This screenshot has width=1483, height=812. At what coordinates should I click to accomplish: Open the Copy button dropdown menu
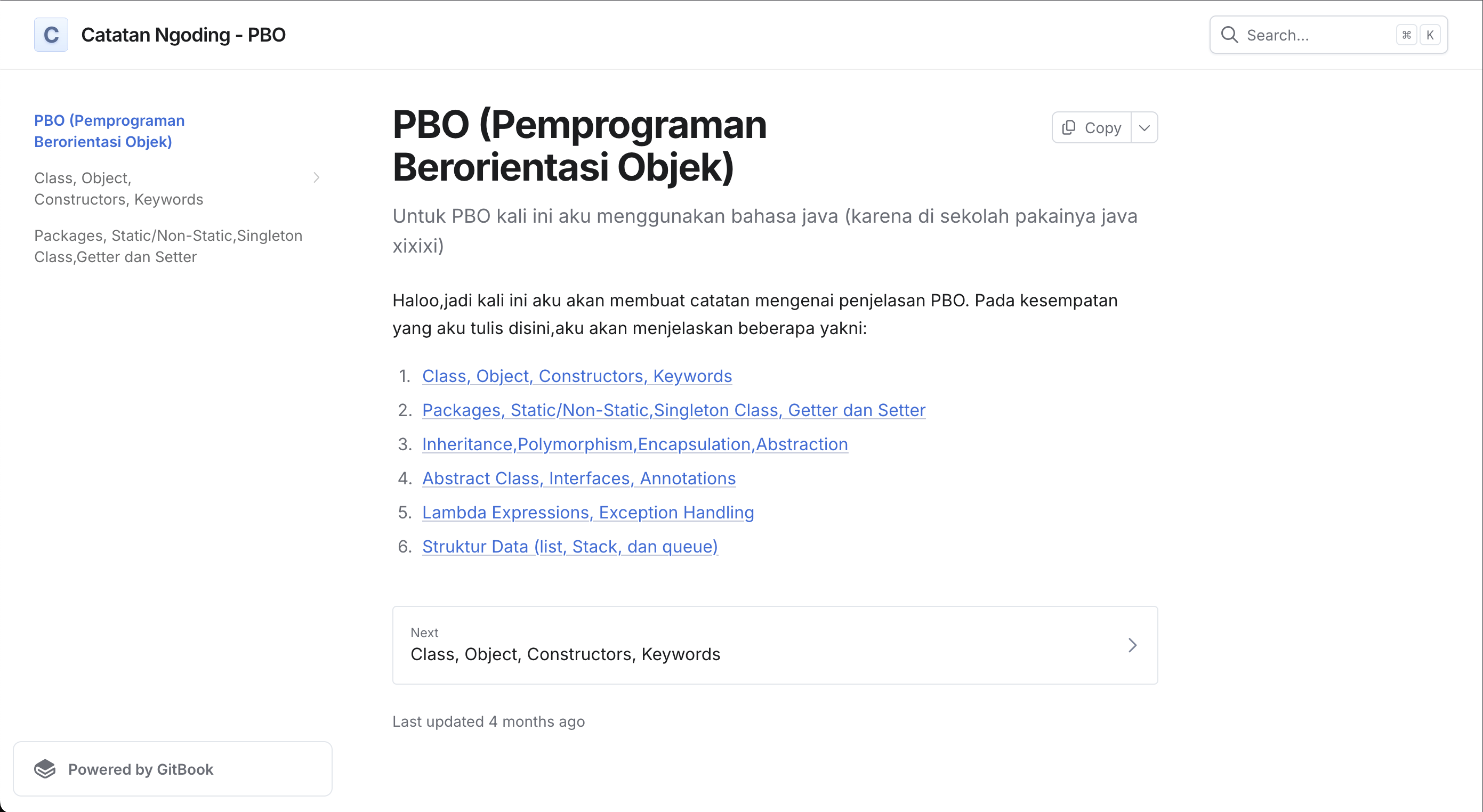point(1145,127)
